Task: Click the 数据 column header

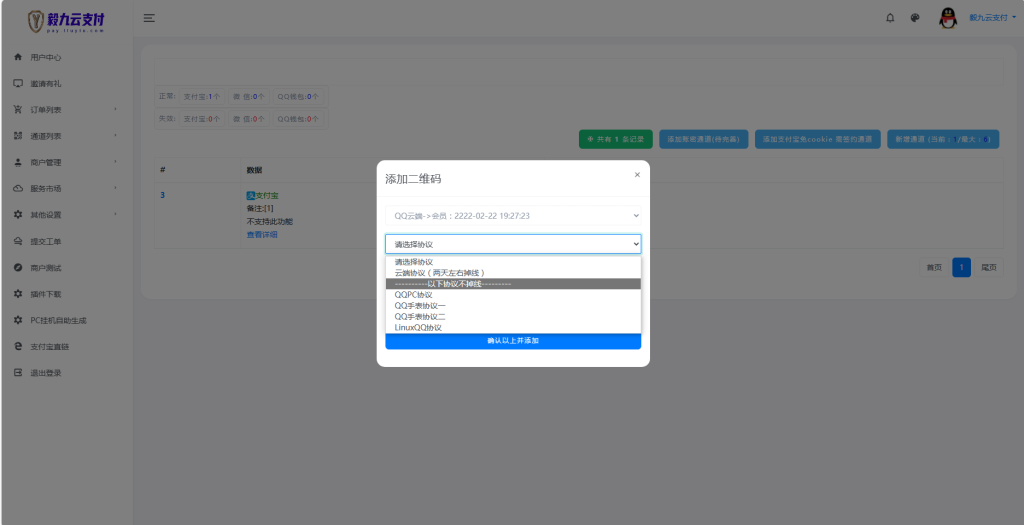Action: coord(254,170)
